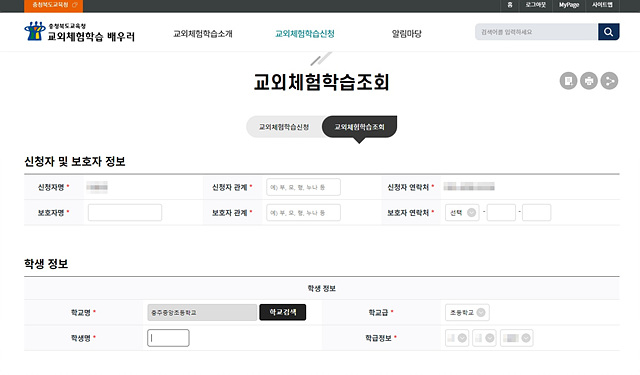Screen dimensions: 640x375
Task: Click the 학급정보 label
Action: pyautogui.click(x=378, y=338)
